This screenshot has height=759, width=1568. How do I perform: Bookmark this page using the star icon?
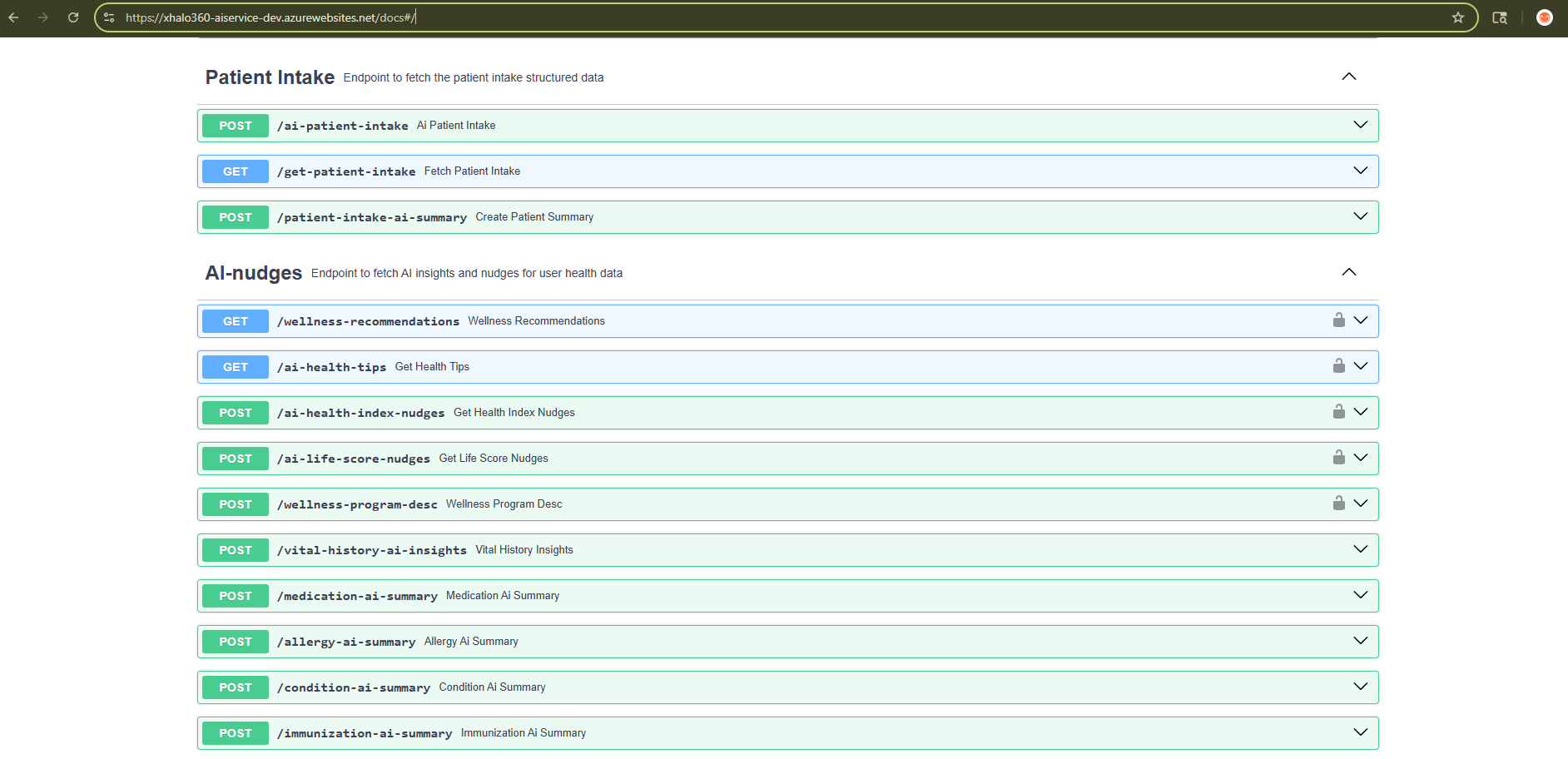tap(1458, 17)
